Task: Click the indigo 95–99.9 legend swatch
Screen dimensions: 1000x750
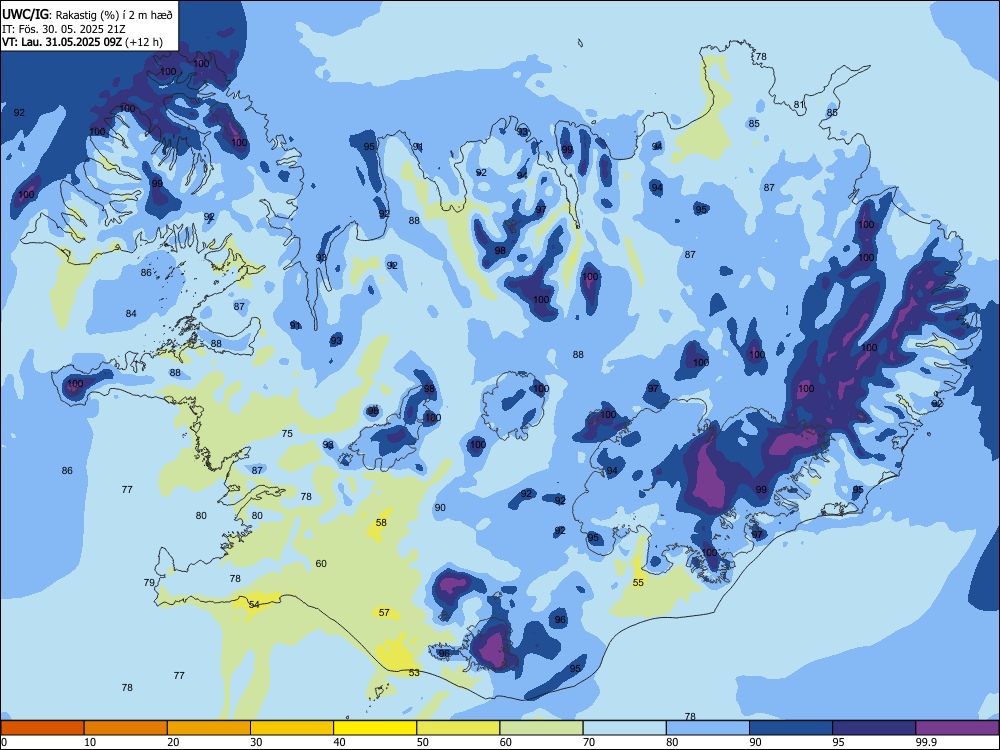Action: pyautogui.click(x=874, y=728)
